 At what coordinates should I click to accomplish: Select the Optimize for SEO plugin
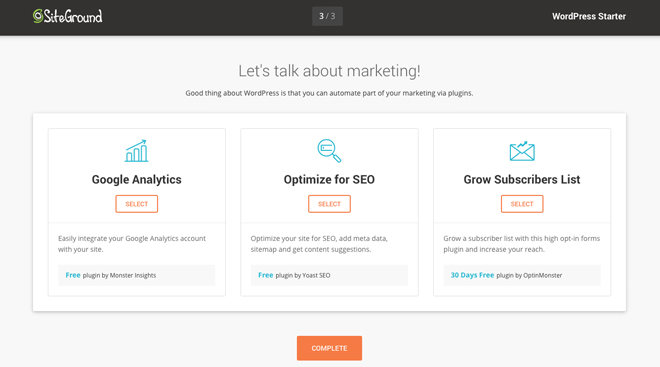point(329,204)
